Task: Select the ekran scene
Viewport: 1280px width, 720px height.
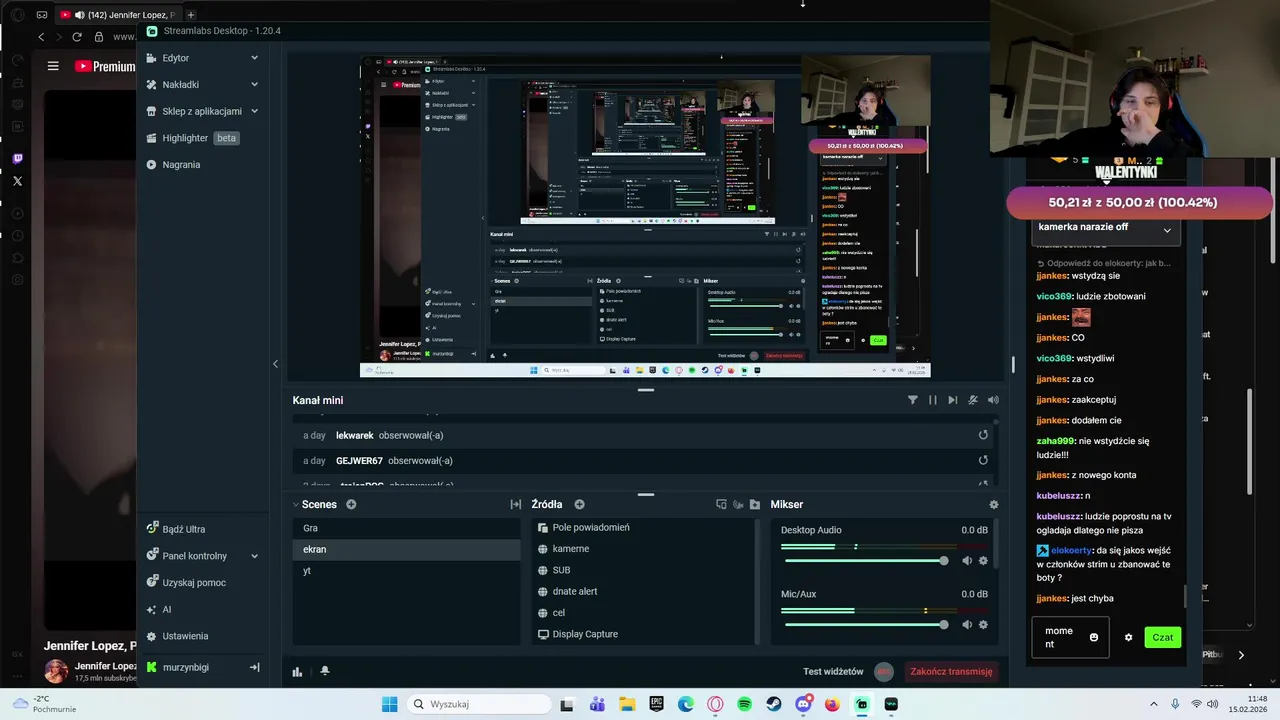Action: 407,549
